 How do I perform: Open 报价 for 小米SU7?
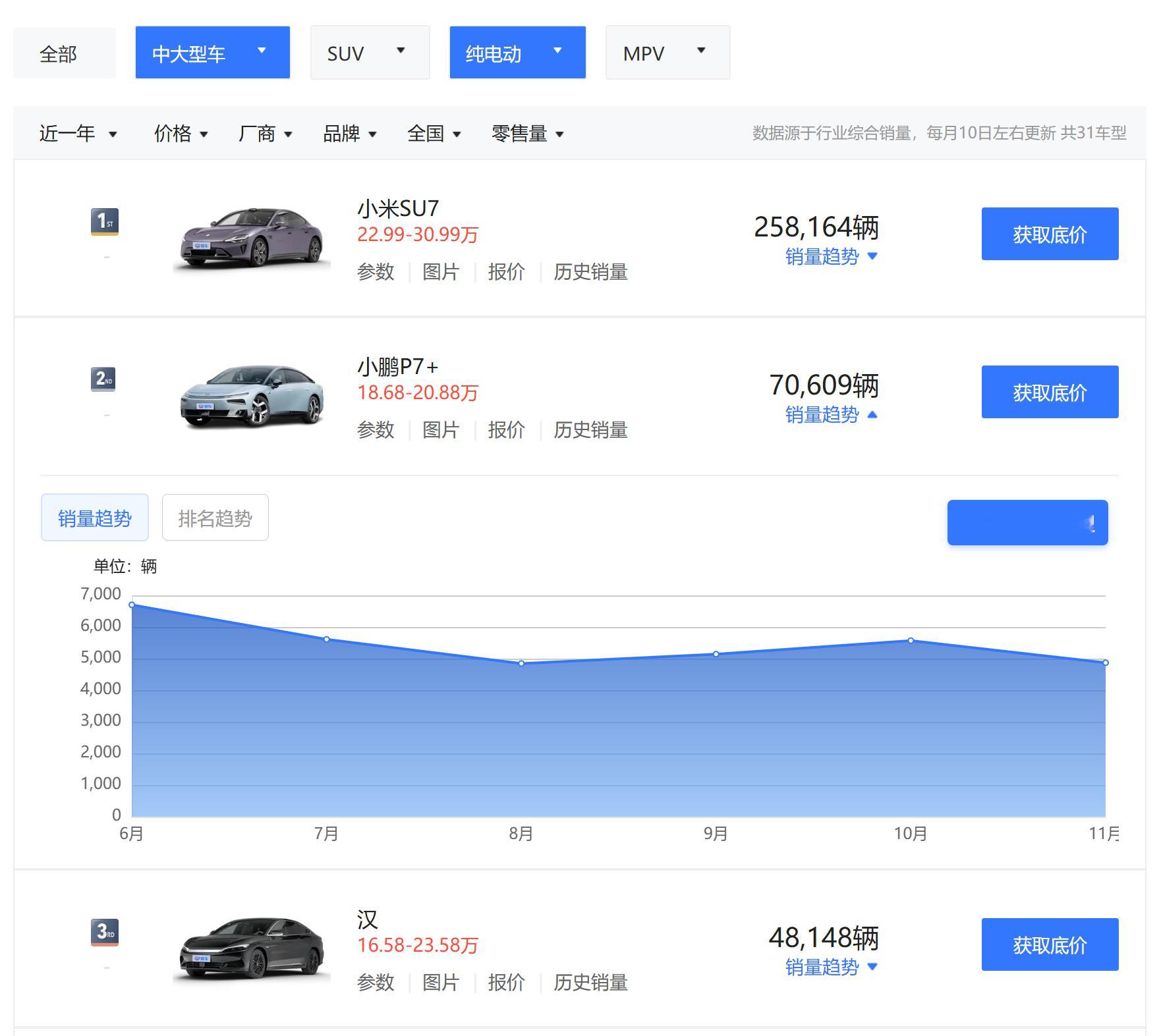506,272
